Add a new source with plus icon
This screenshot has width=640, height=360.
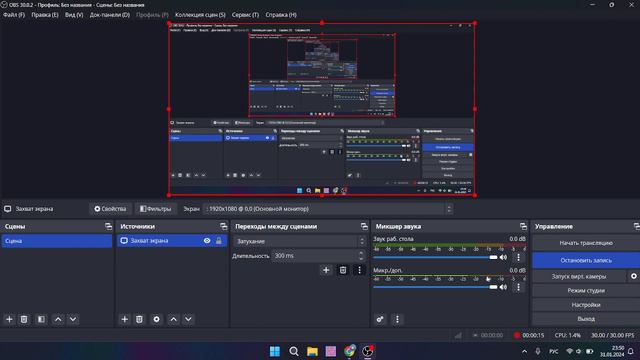124,319
